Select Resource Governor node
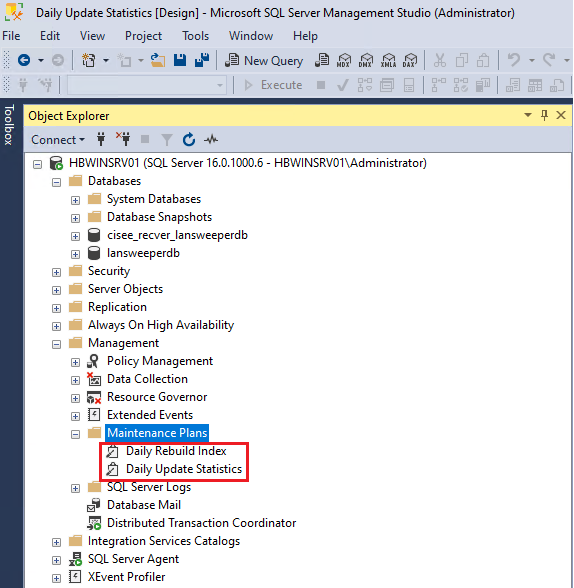 click(157, 397)
